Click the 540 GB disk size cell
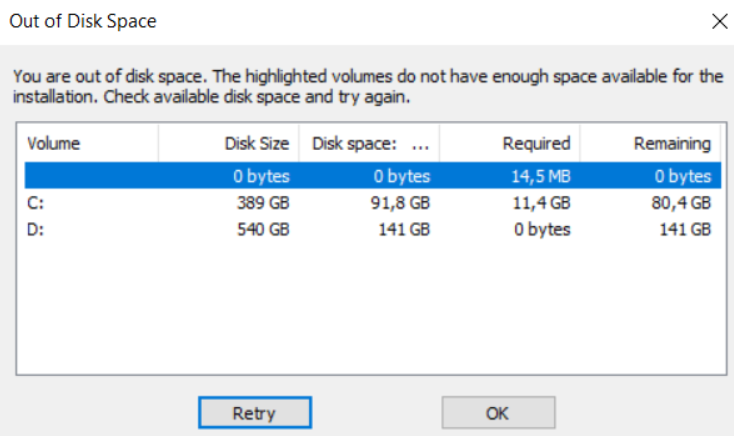 click(262, 230)
